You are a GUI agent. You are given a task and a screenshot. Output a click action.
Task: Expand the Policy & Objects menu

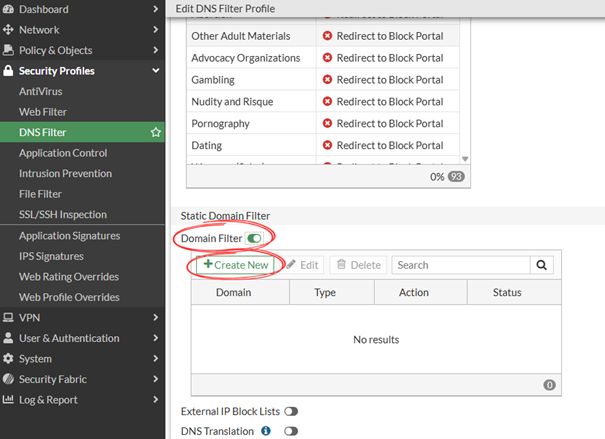coord(155,50)
